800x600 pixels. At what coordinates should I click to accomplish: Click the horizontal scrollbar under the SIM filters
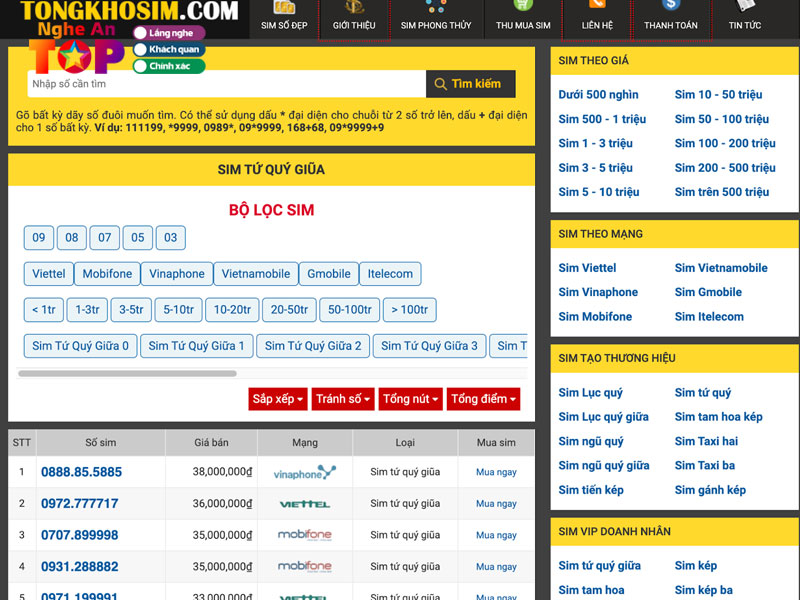click(127, 374)
